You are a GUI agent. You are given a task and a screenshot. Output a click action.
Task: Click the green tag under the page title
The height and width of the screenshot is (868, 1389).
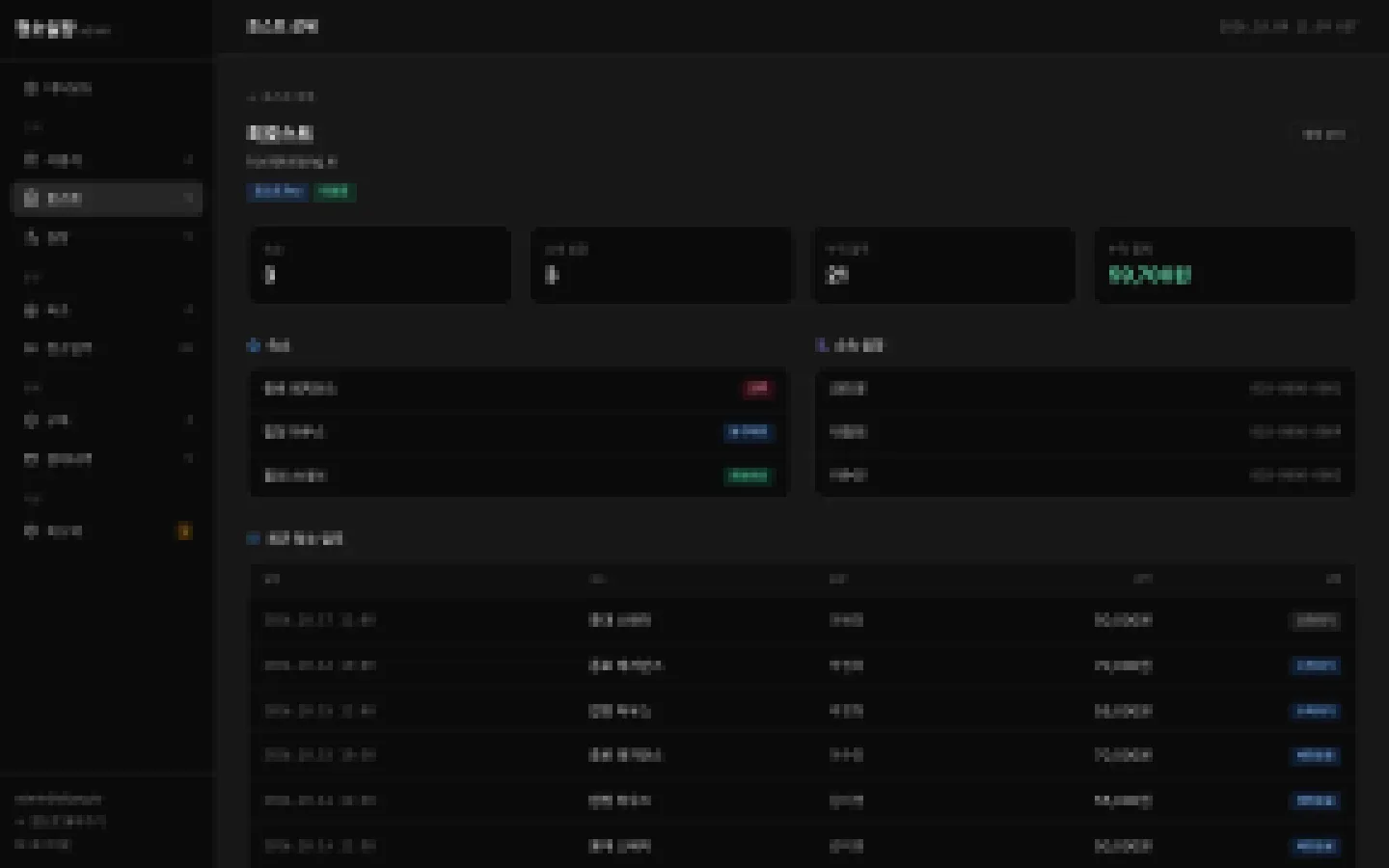pyautogui.click(x=334, y=192)
